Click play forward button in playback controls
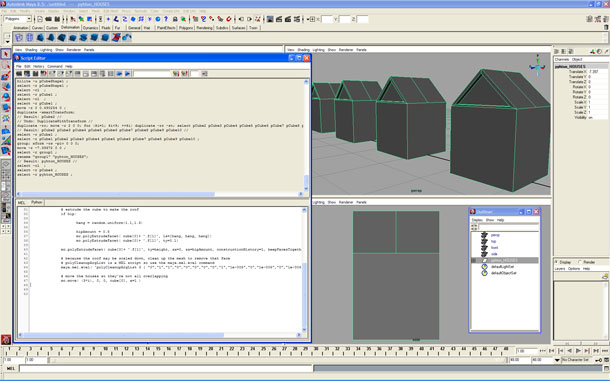The width and height of the screenshot is (610, 381). pyautogui.click(x=578, y=351)
